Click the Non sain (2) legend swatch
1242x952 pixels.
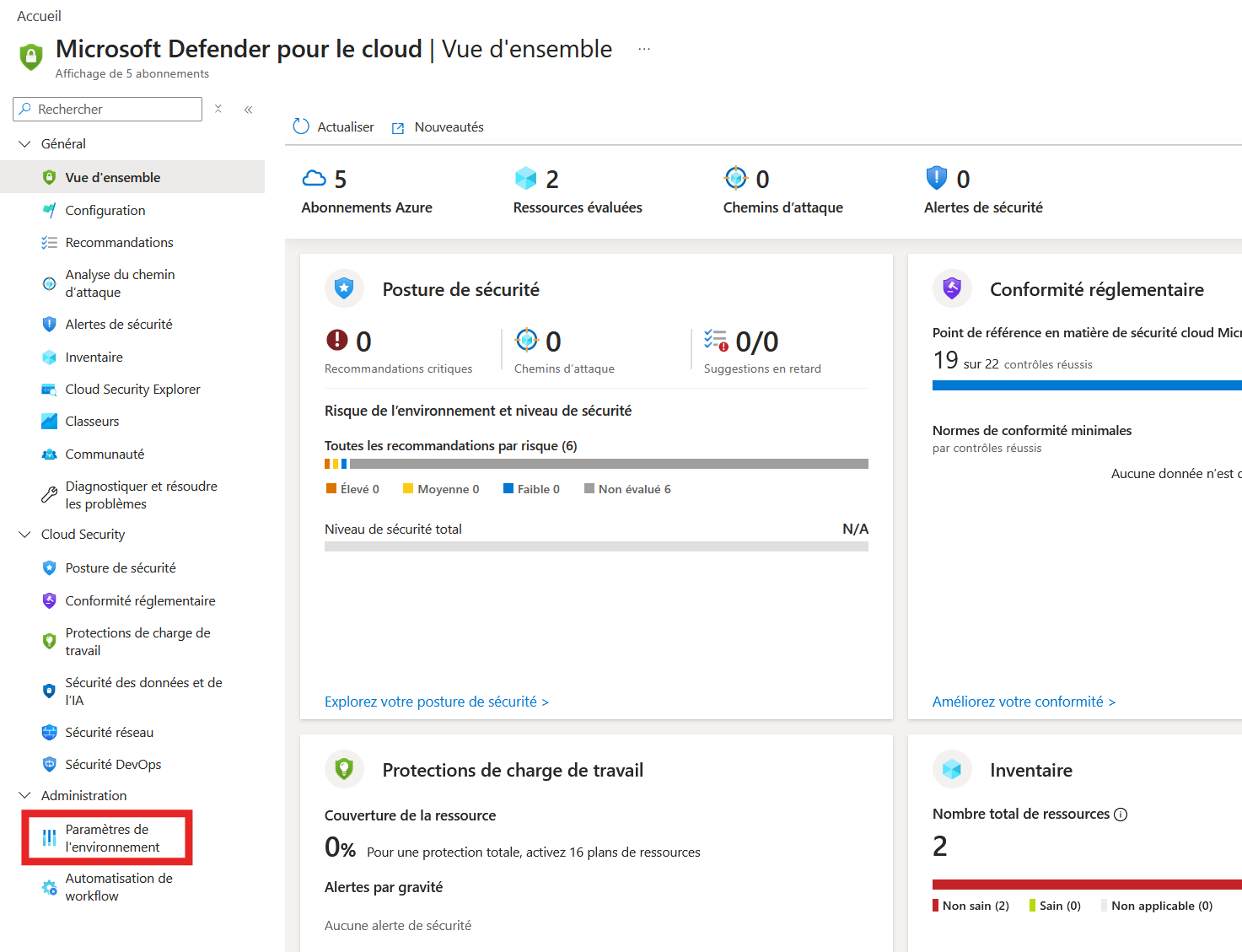[935, 906]
